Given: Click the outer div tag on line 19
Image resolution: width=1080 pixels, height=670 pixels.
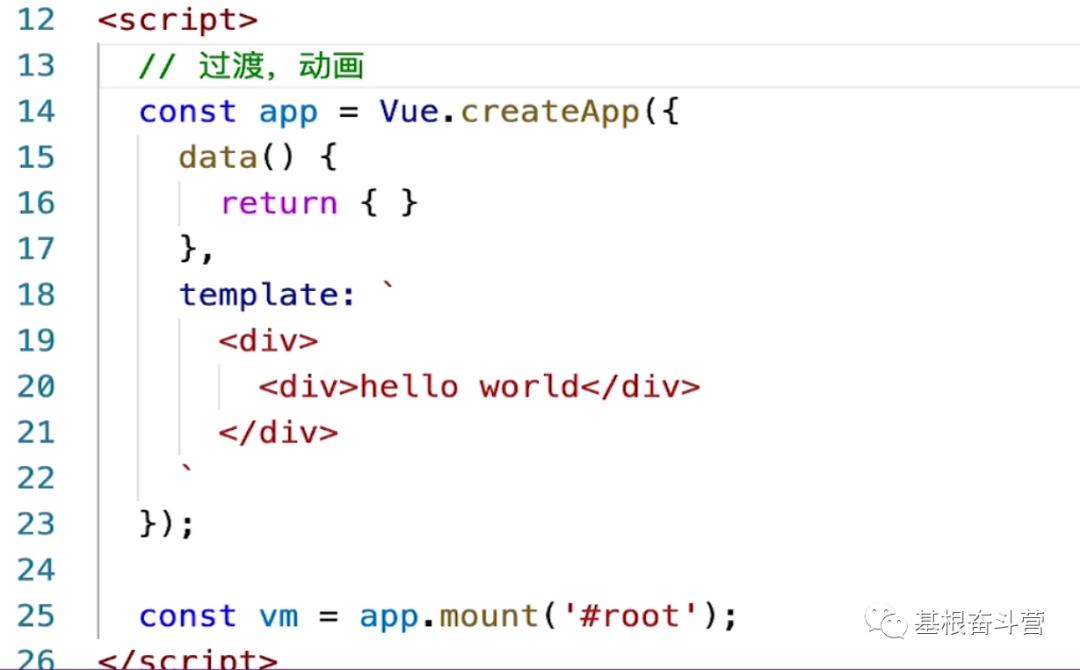Looking at the screenshot, I should tap(268, 340).
